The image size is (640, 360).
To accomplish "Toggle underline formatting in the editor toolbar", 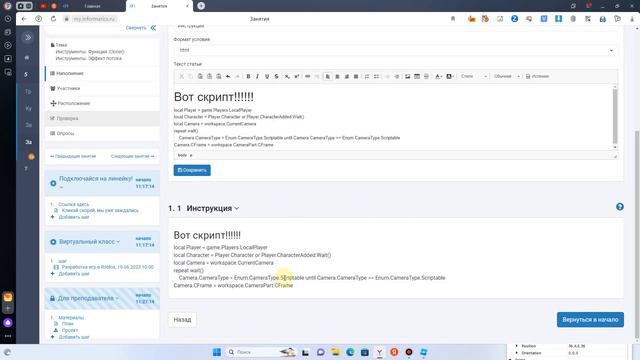I will coord(267,76).
